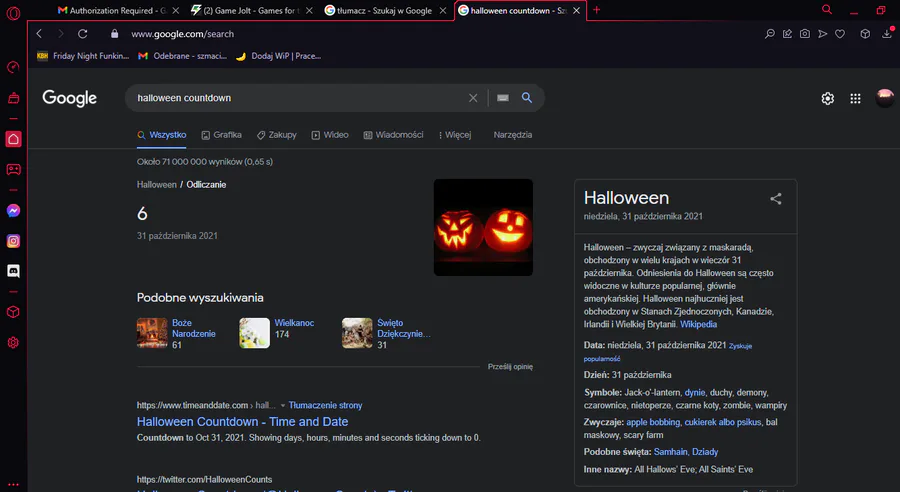Open the cube extensions sidebar icon

click(x=13, y=312)
